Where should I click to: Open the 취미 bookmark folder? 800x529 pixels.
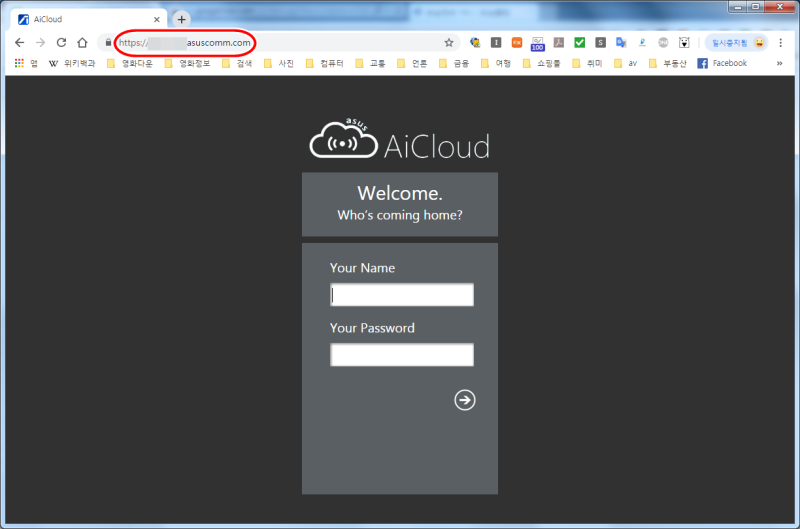pyautogui.click(x=588, y=63)
